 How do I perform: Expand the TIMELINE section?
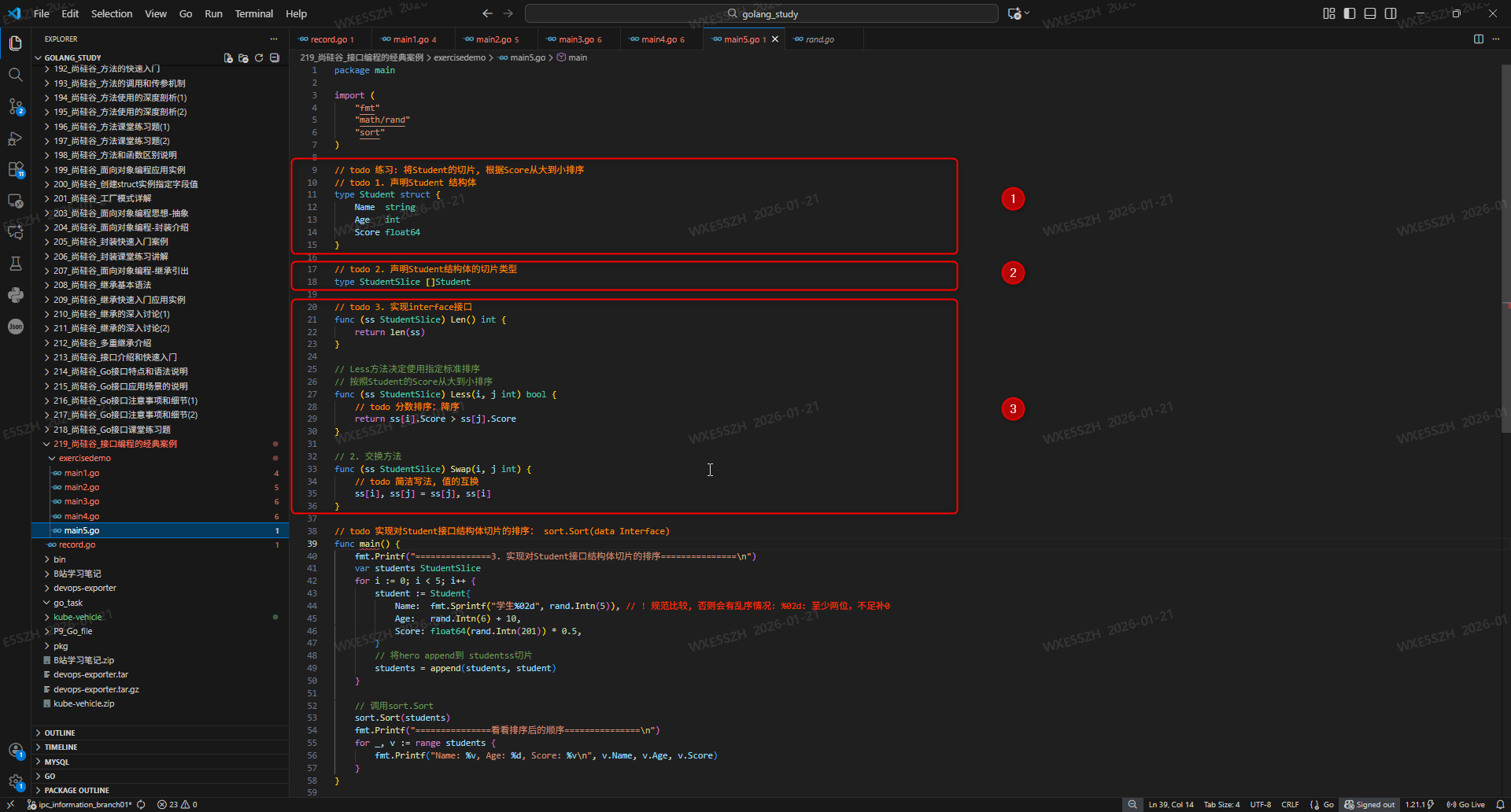pyautogui.click(x=160, y=747)
